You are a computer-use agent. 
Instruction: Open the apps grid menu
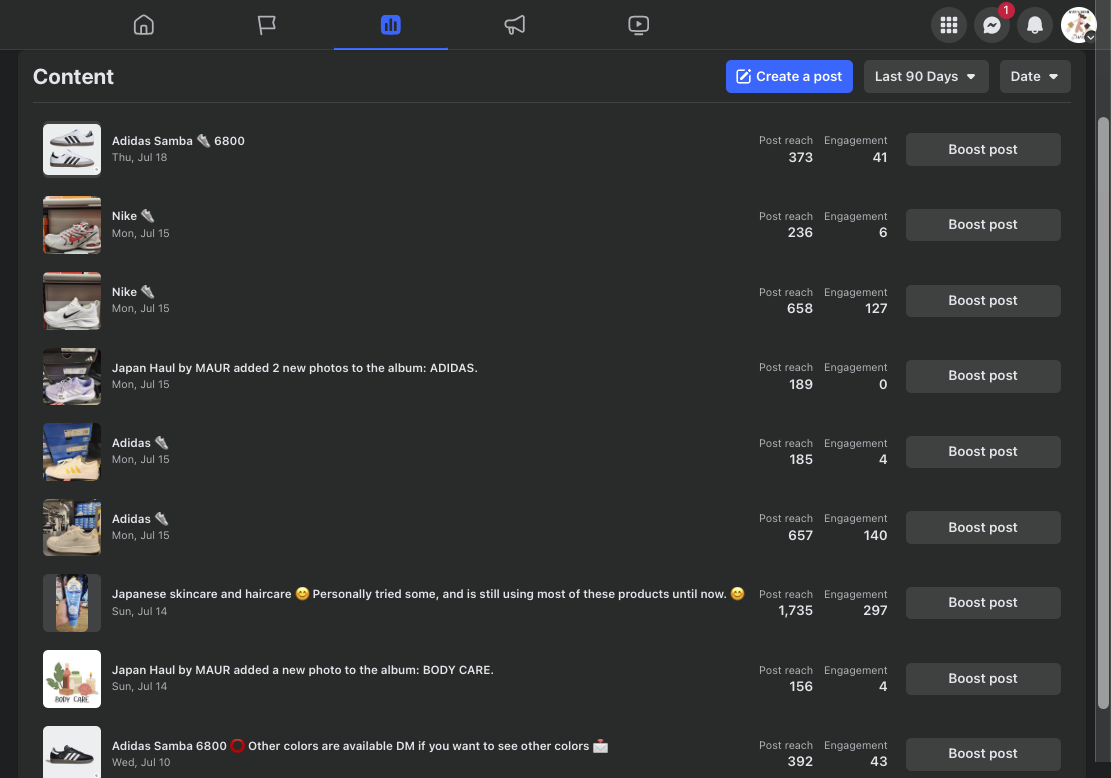click(949, 26)
